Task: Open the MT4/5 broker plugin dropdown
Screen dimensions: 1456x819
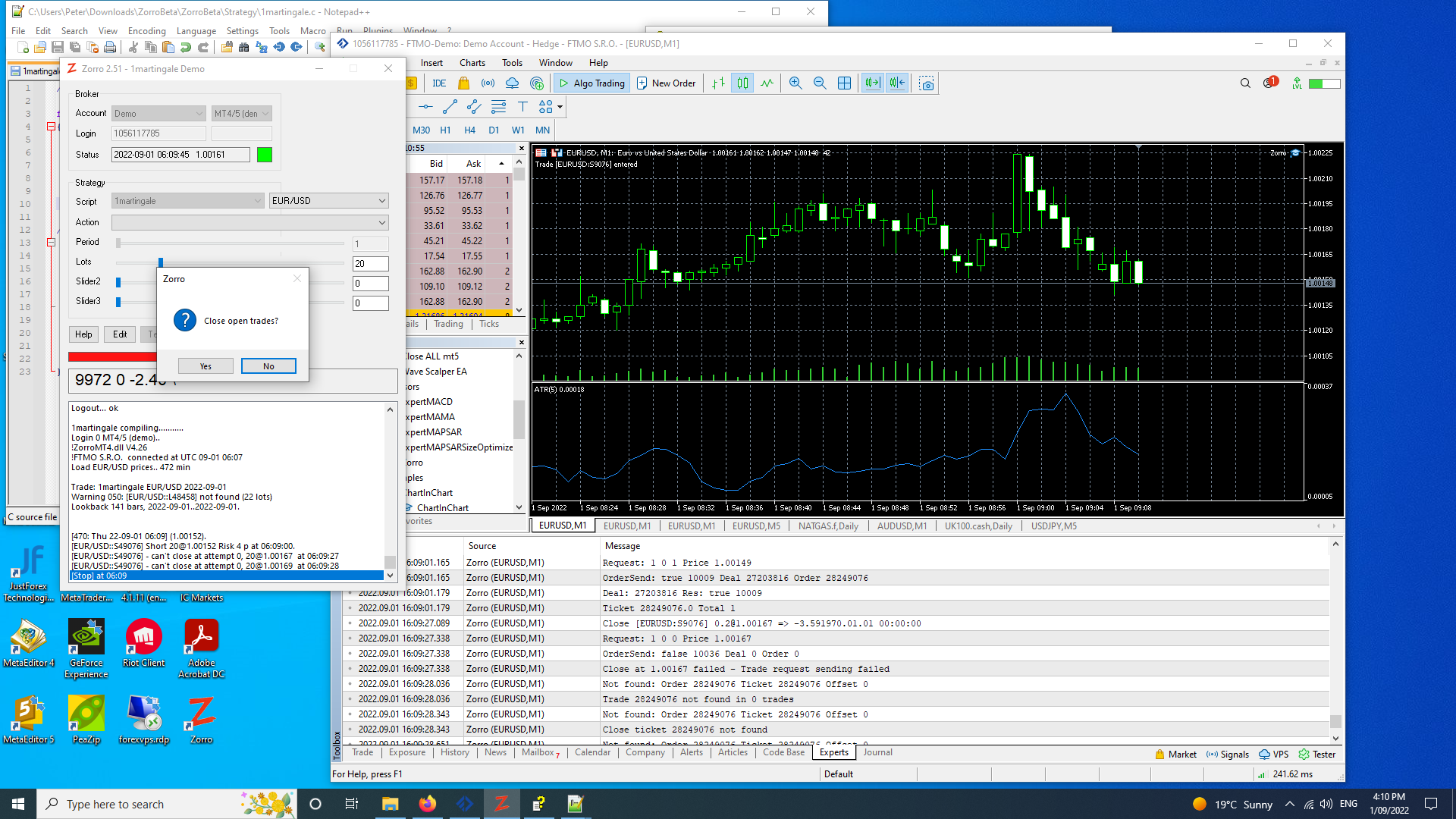Action: point(241,114)
